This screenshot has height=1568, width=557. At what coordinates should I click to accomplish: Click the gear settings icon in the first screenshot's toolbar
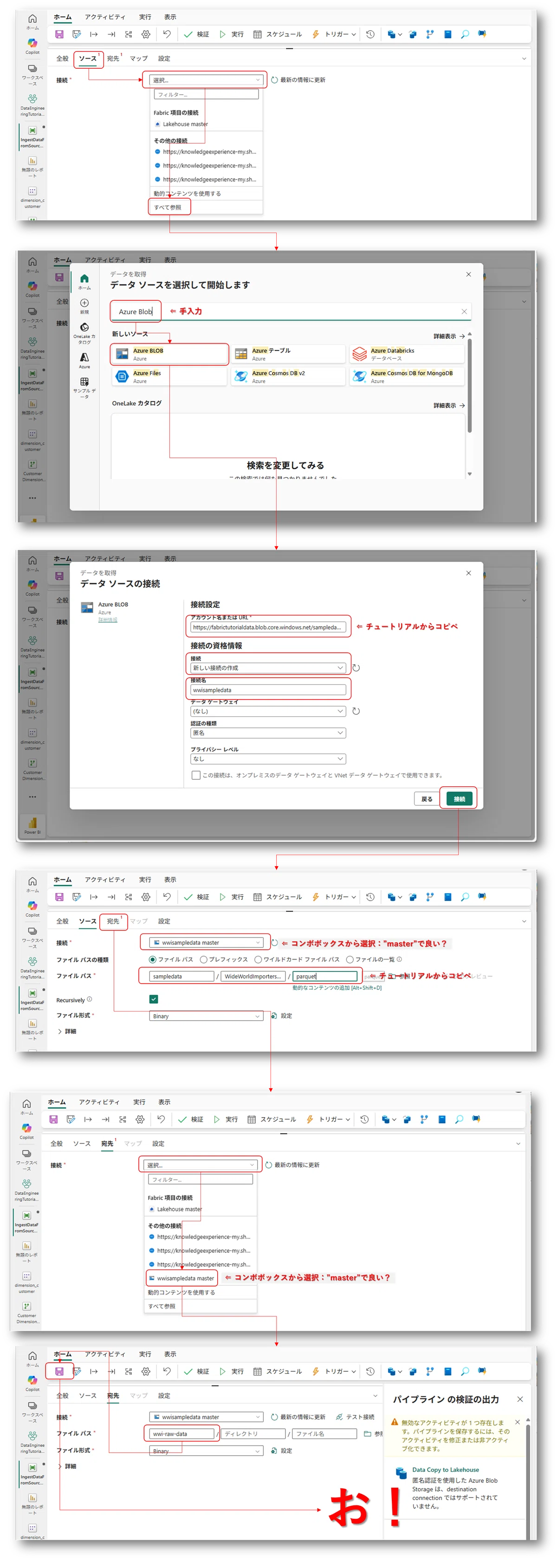pyautogui.click(x=146, y=35)
